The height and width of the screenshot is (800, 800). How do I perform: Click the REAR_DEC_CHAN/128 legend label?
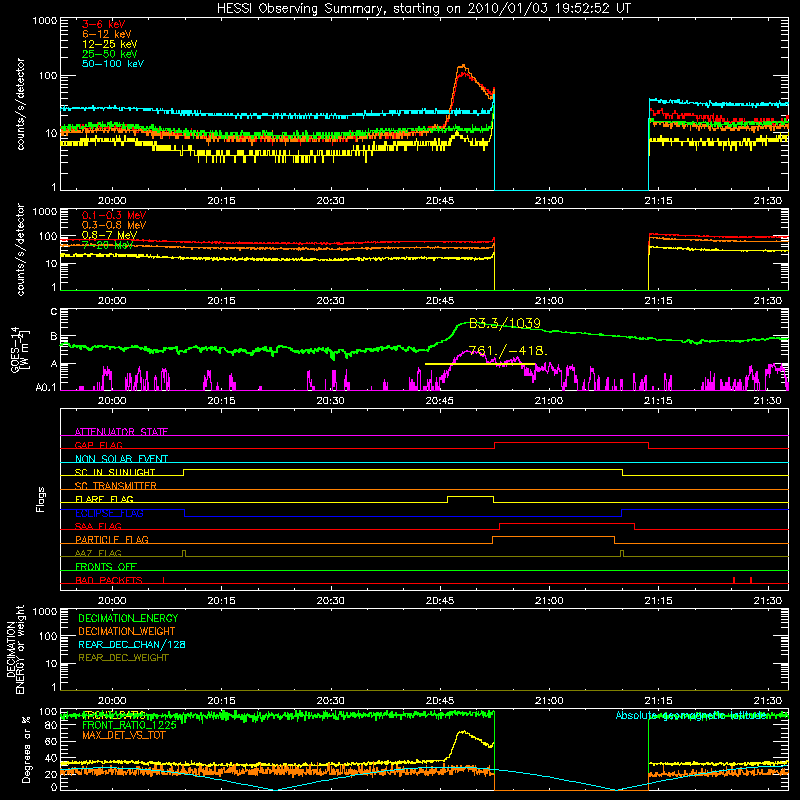132,644
